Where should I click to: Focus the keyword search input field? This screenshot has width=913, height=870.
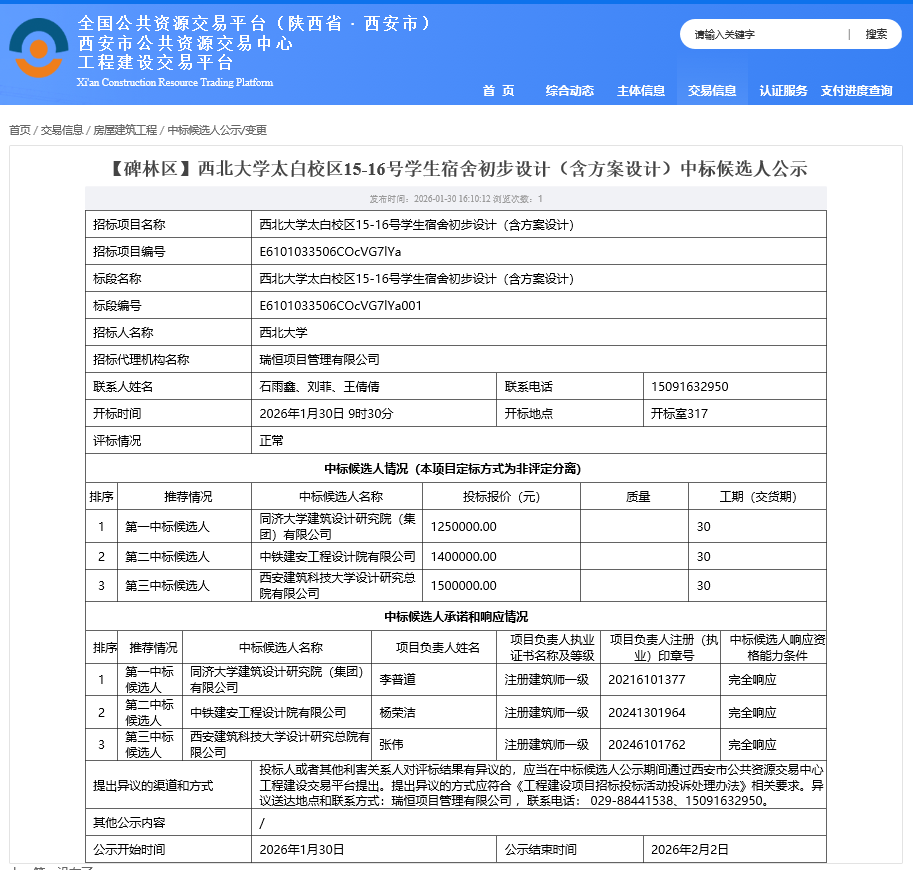click(765, 34)
